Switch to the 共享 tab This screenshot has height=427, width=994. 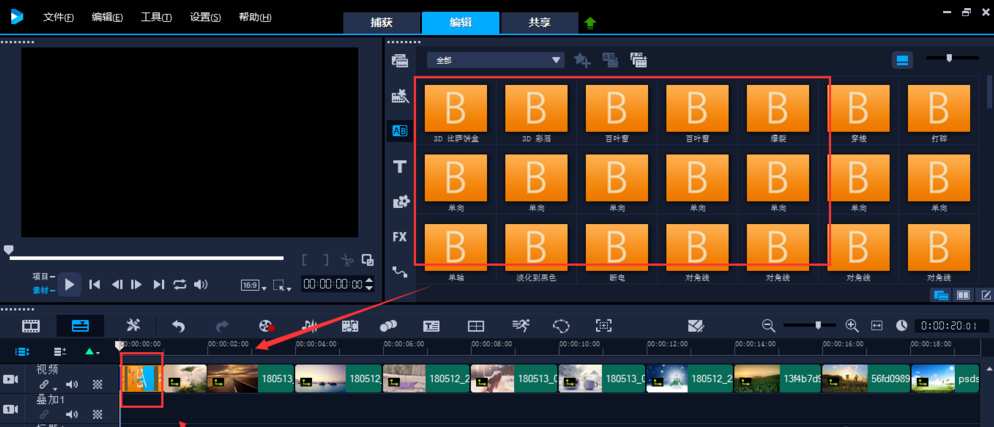(539, 22)
